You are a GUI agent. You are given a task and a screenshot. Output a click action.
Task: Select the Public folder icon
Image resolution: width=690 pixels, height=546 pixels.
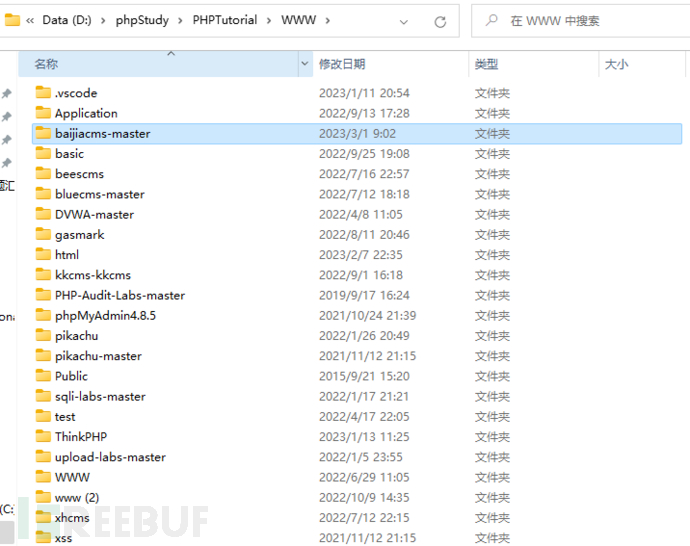point(43,376)
